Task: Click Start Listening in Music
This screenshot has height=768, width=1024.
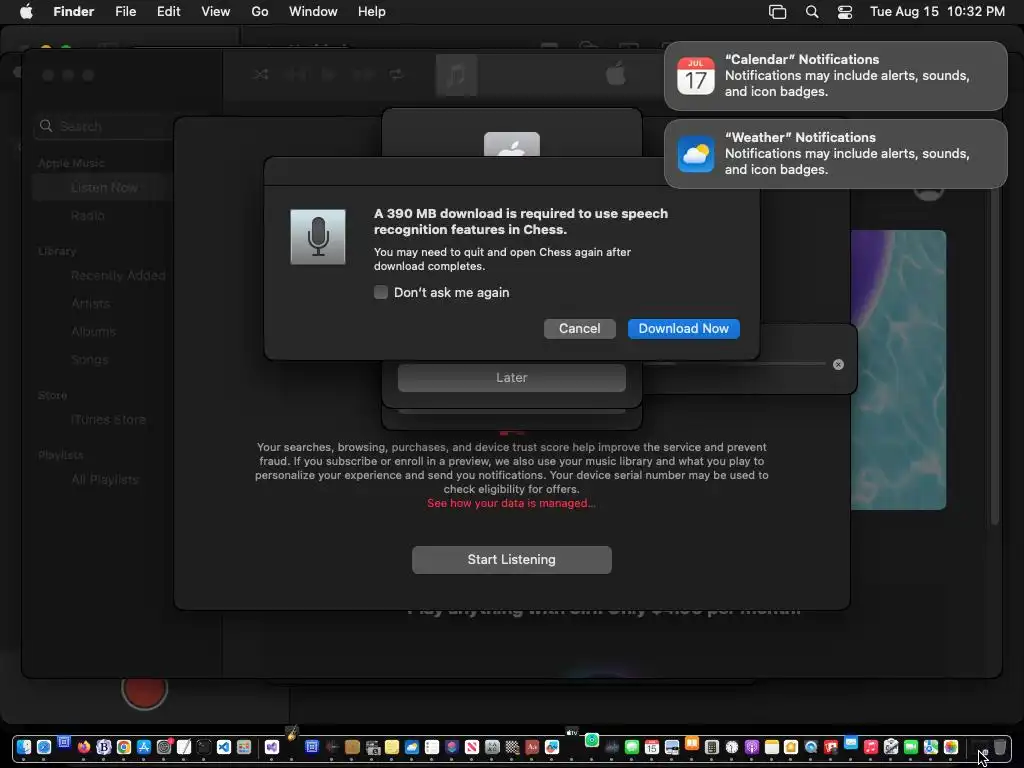Action: pyautogui.click(x=511, y=560)
